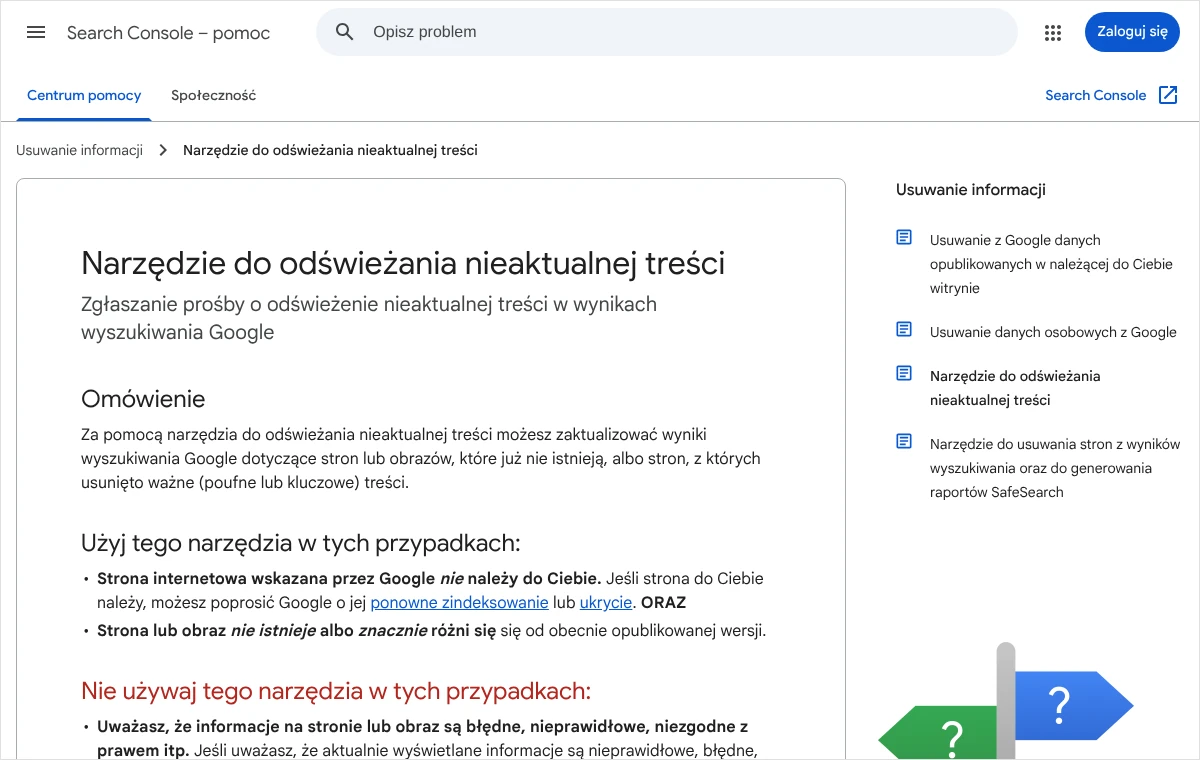Click heading Użyj tego narzędzia w tych przypadkach

tap(301, 544)
